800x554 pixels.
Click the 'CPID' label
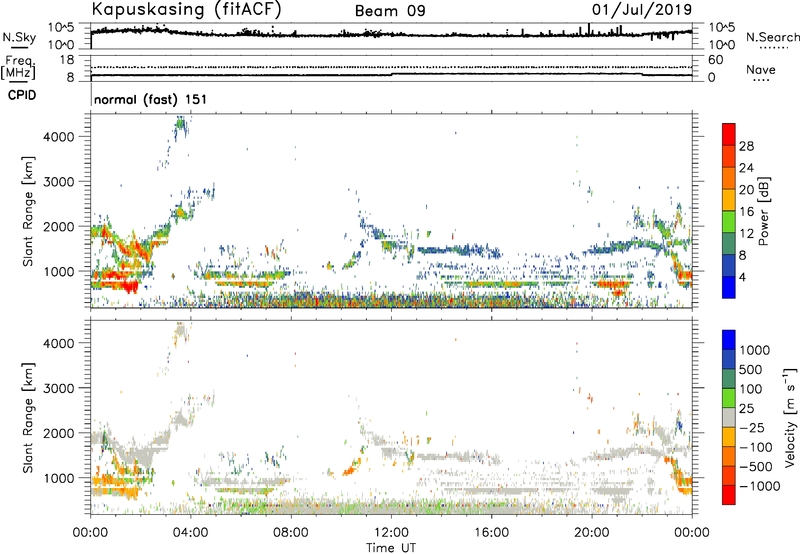click(x=22, y=95)
